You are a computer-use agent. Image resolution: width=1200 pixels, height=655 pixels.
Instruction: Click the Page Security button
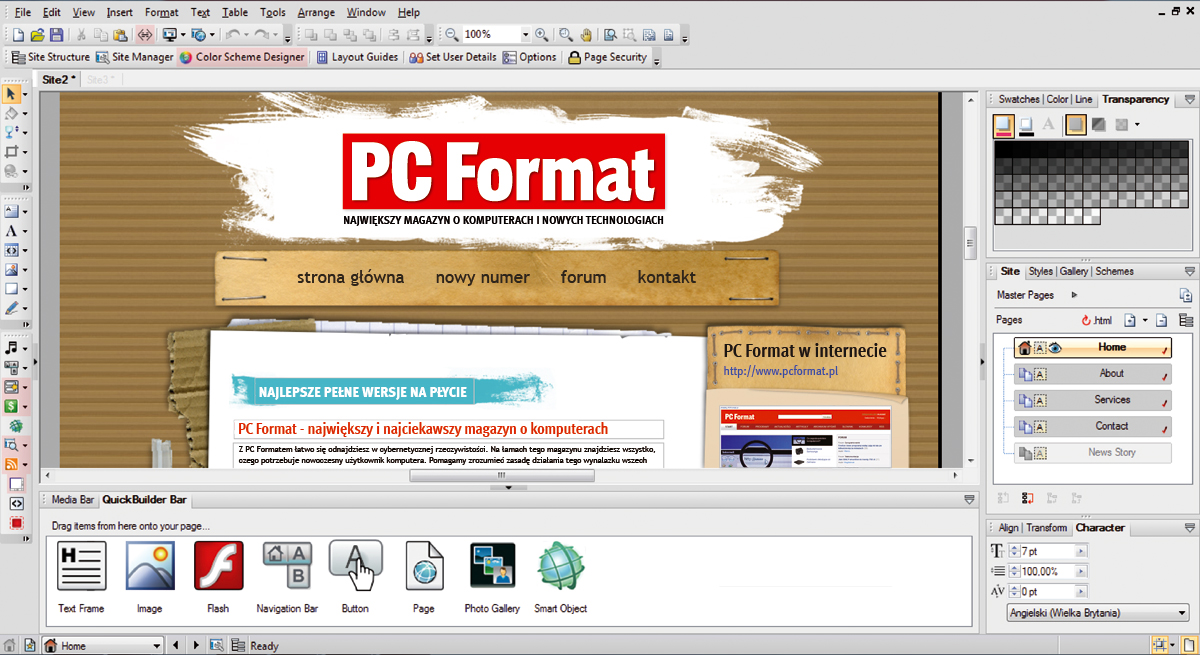pos(606,57)
